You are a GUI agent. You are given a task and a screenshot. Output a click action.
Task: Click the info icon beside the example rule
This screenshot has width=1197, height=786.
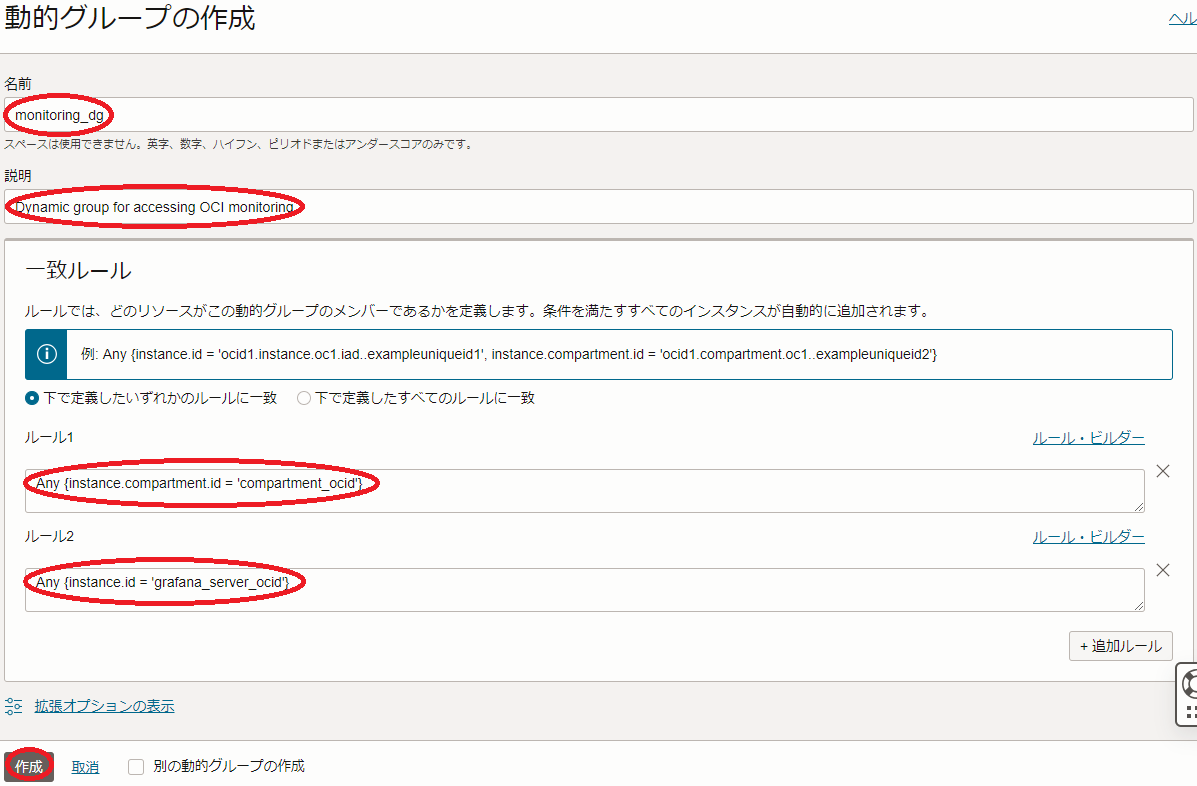click(x=46, y=354)
